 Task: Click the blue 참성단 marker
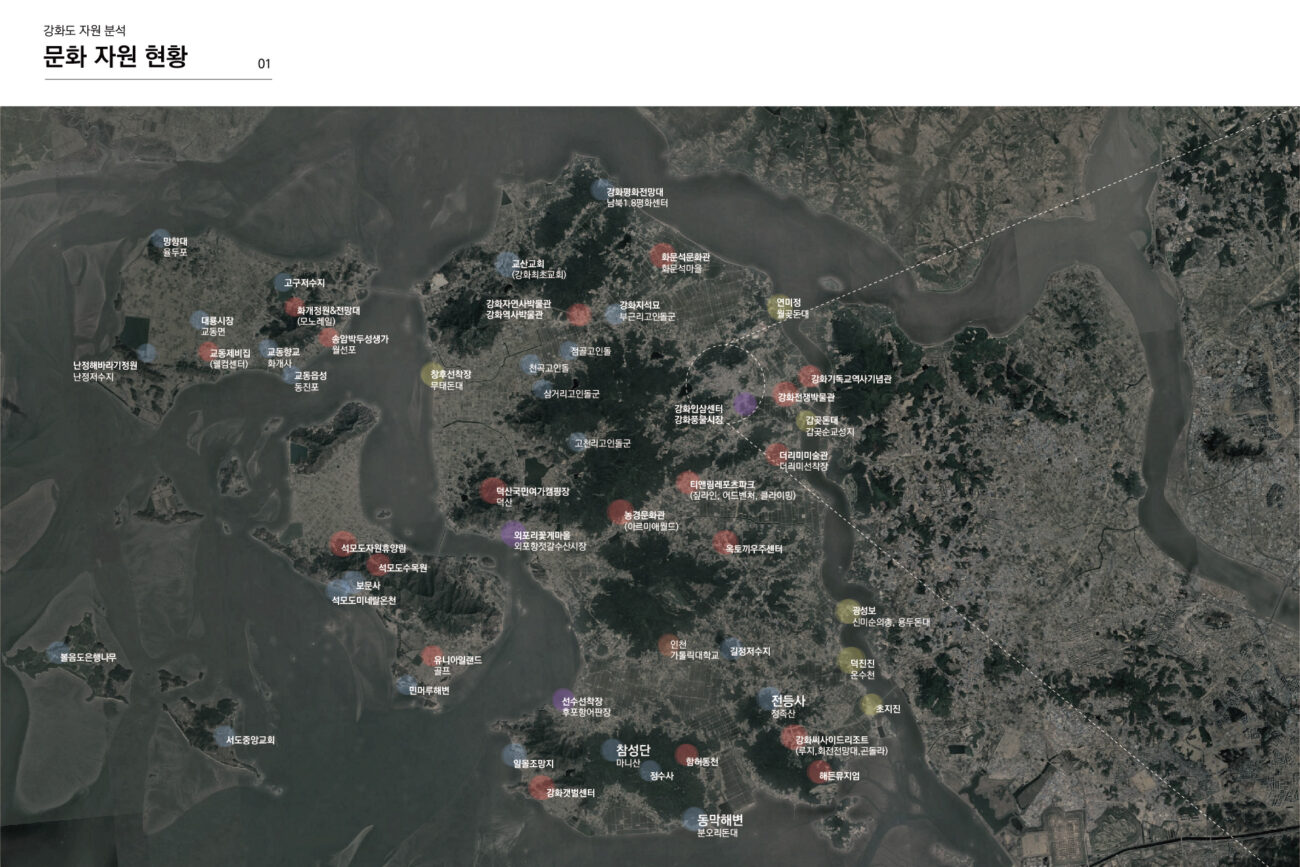(612, 750)
